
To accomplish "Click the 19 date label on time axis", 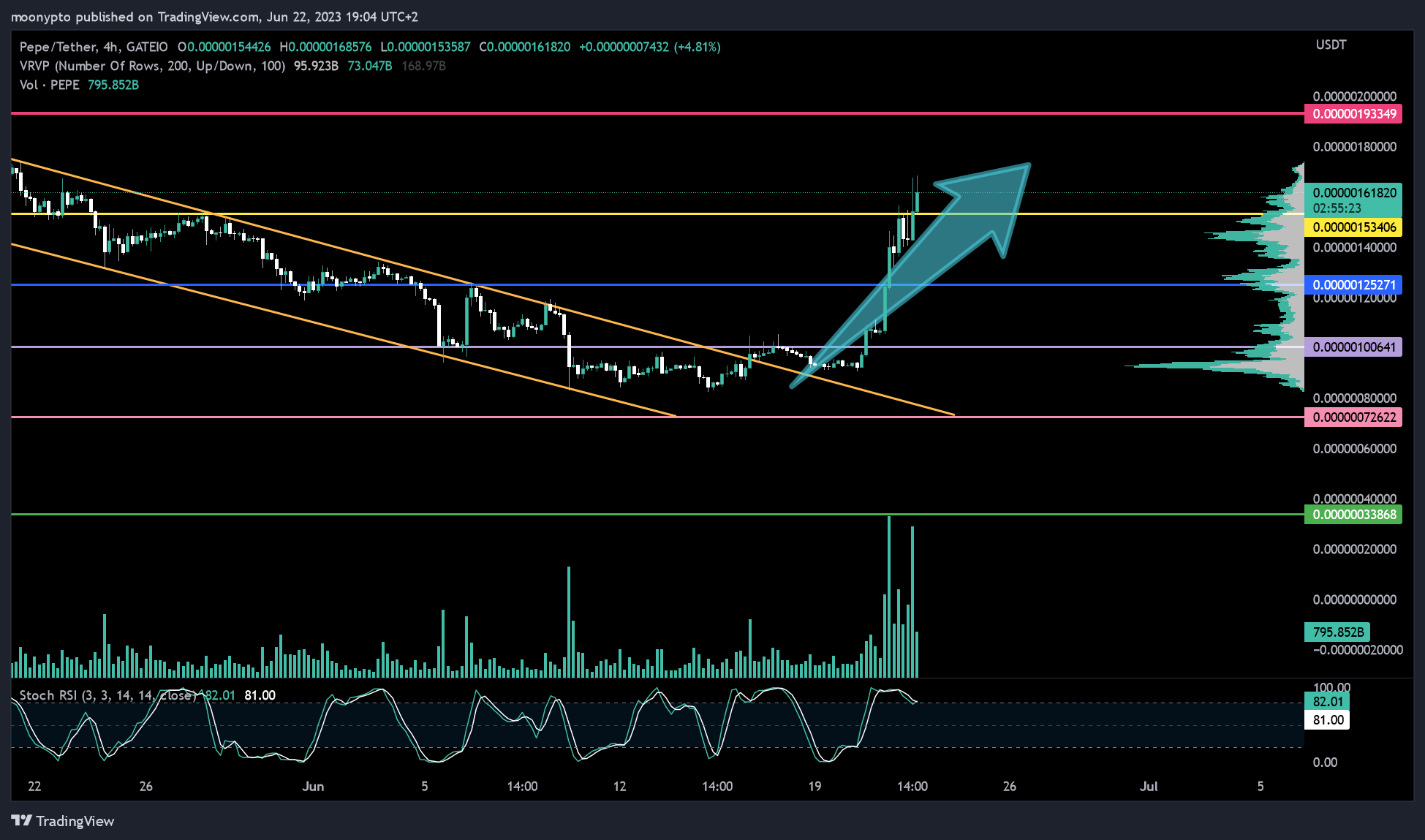I will pyautogui.click(x=814, y=787).
